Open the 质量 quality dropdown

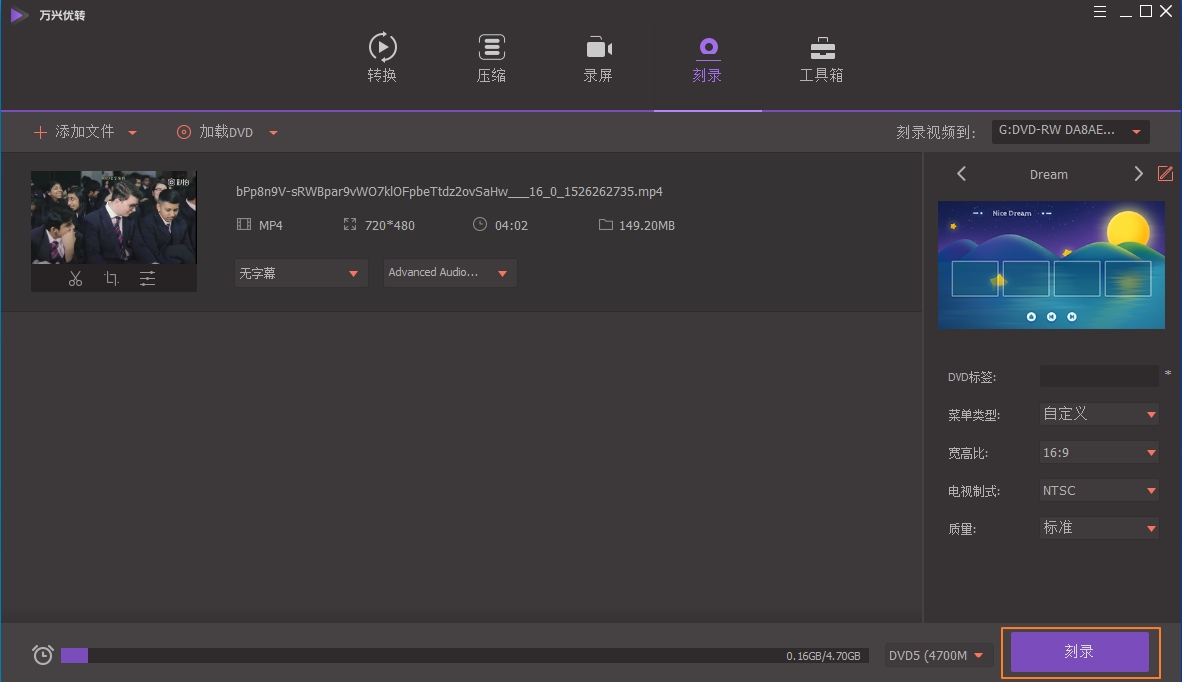tap(1098, 528)
